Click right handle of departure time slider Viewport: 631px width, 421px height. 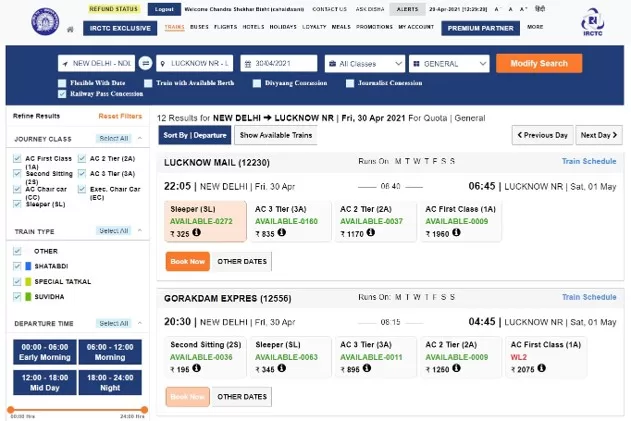point(144,410)
